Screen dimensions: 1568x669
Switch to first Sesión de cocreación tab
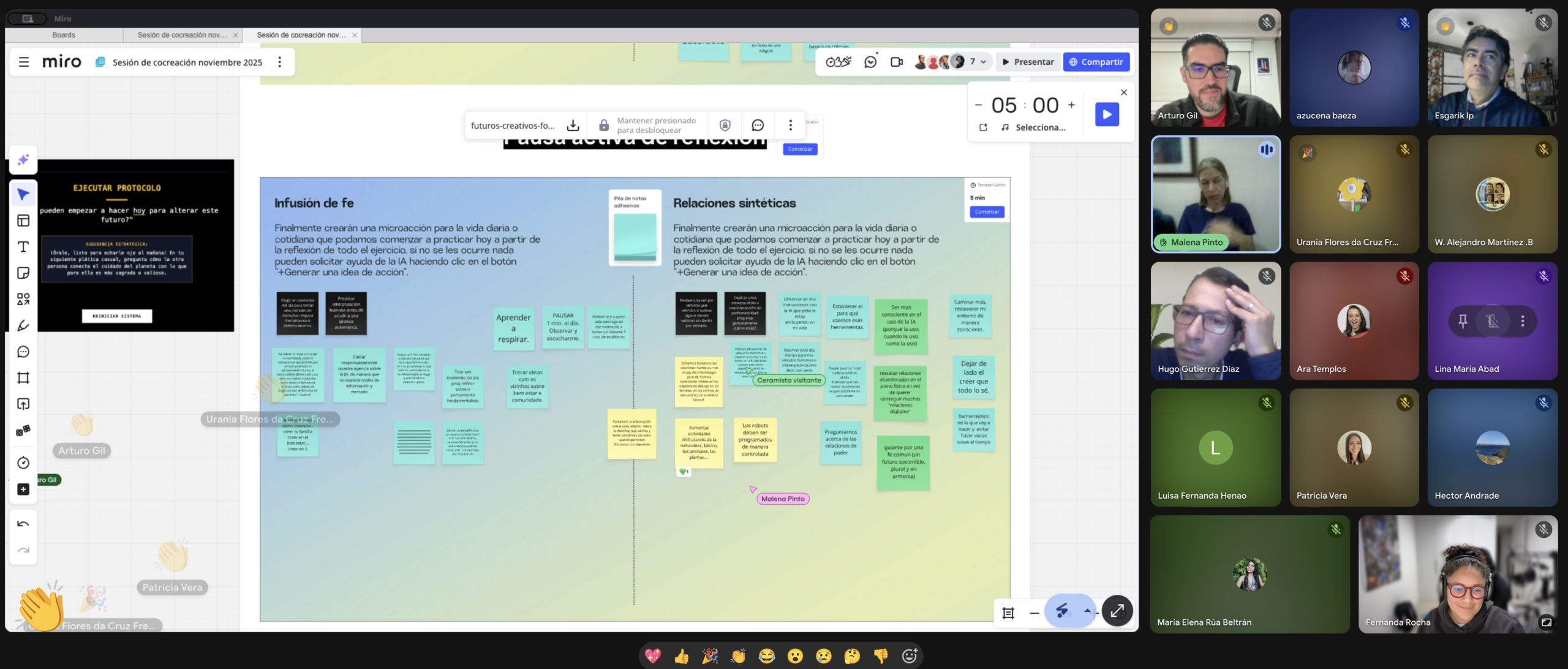pos(181,35)
